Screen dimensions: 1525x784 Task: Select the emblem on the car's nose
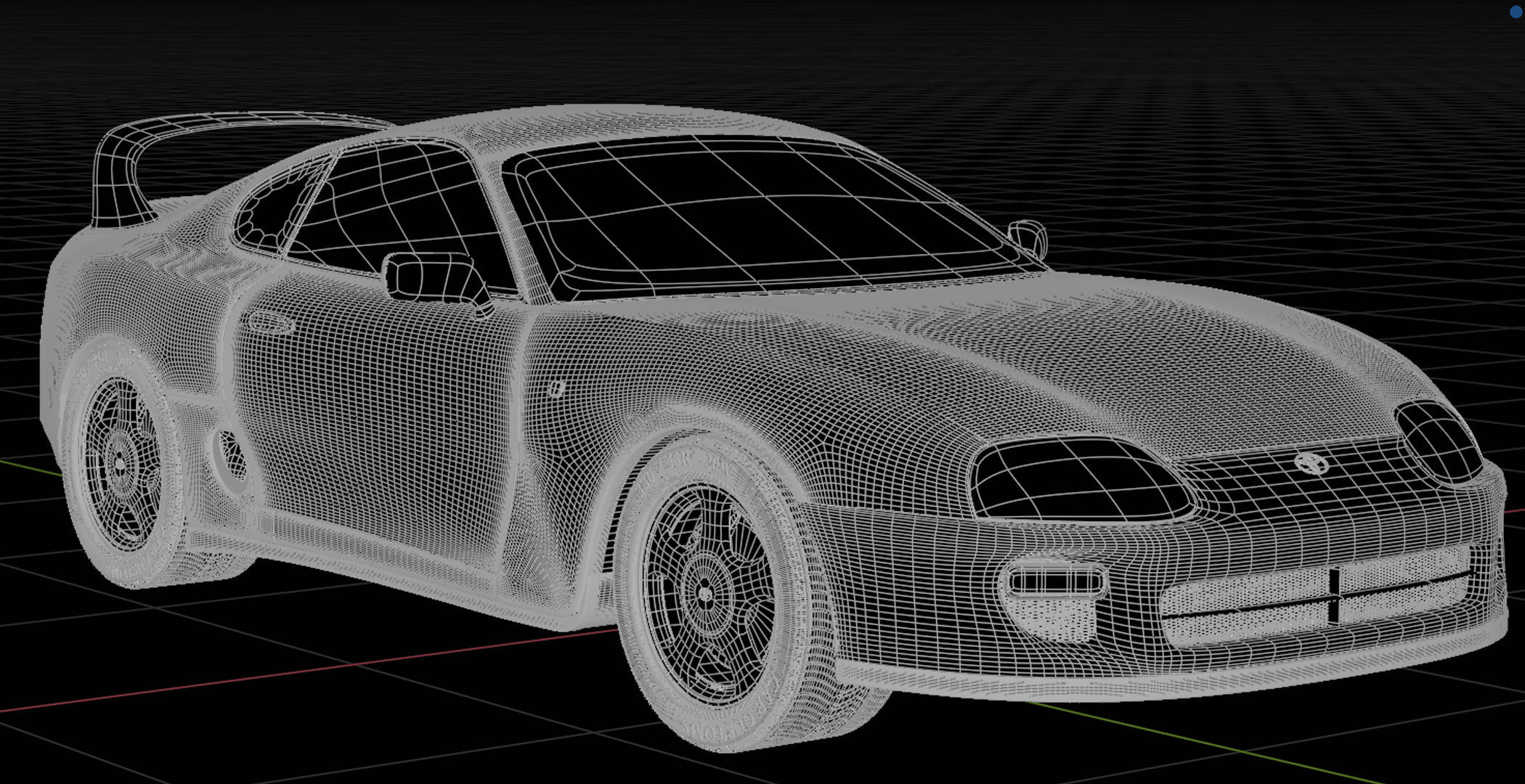click(x=1311, y=463)
